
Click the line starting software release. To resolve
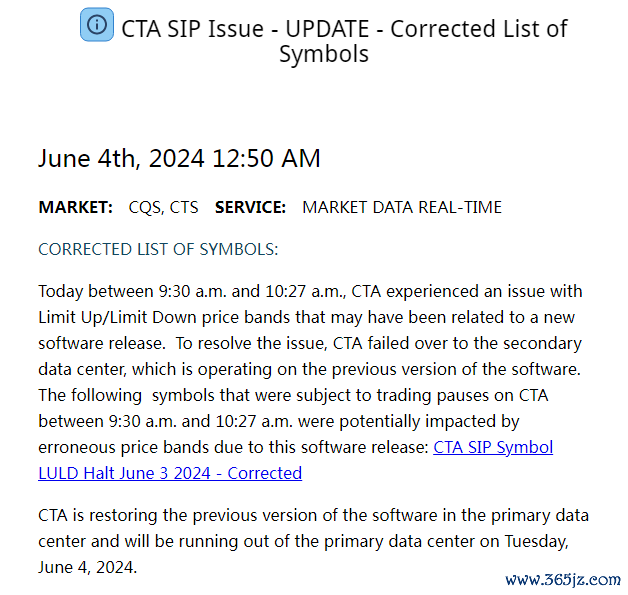pos(310,343)
